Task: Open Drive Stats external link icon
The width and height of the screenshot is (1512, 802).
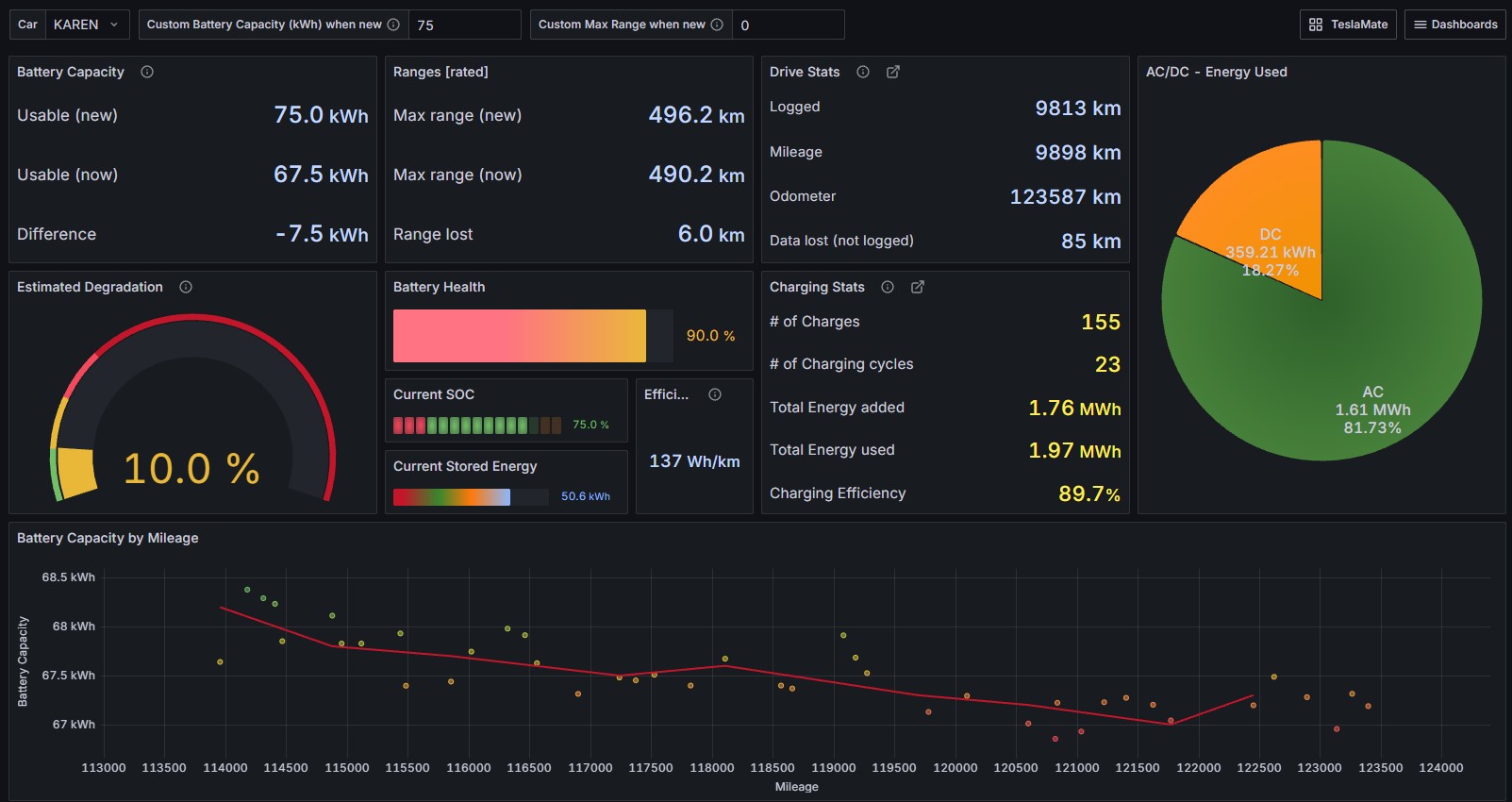Action: 892,72
